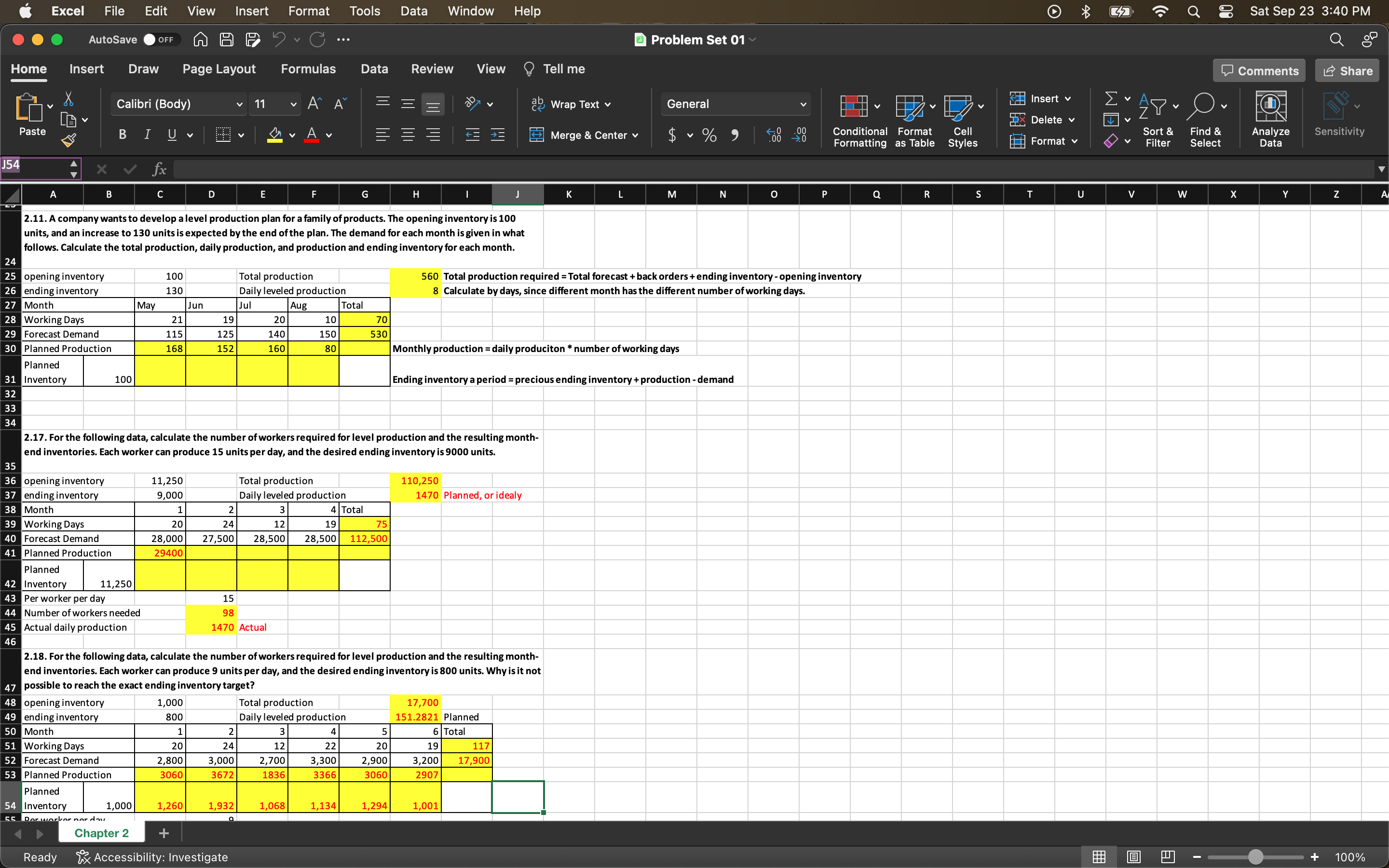Open Find & Select tools
This screenshot has width=1389, height=868.
1205,119
